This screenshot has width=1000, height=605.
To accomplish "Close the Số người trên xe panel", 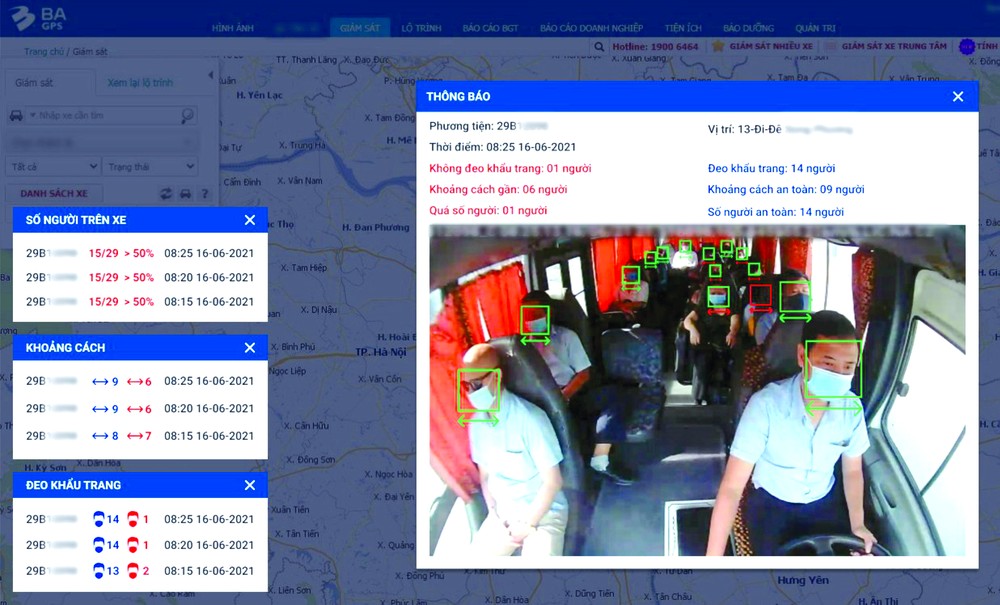I will pyautogui.click(x=250, y=220).
